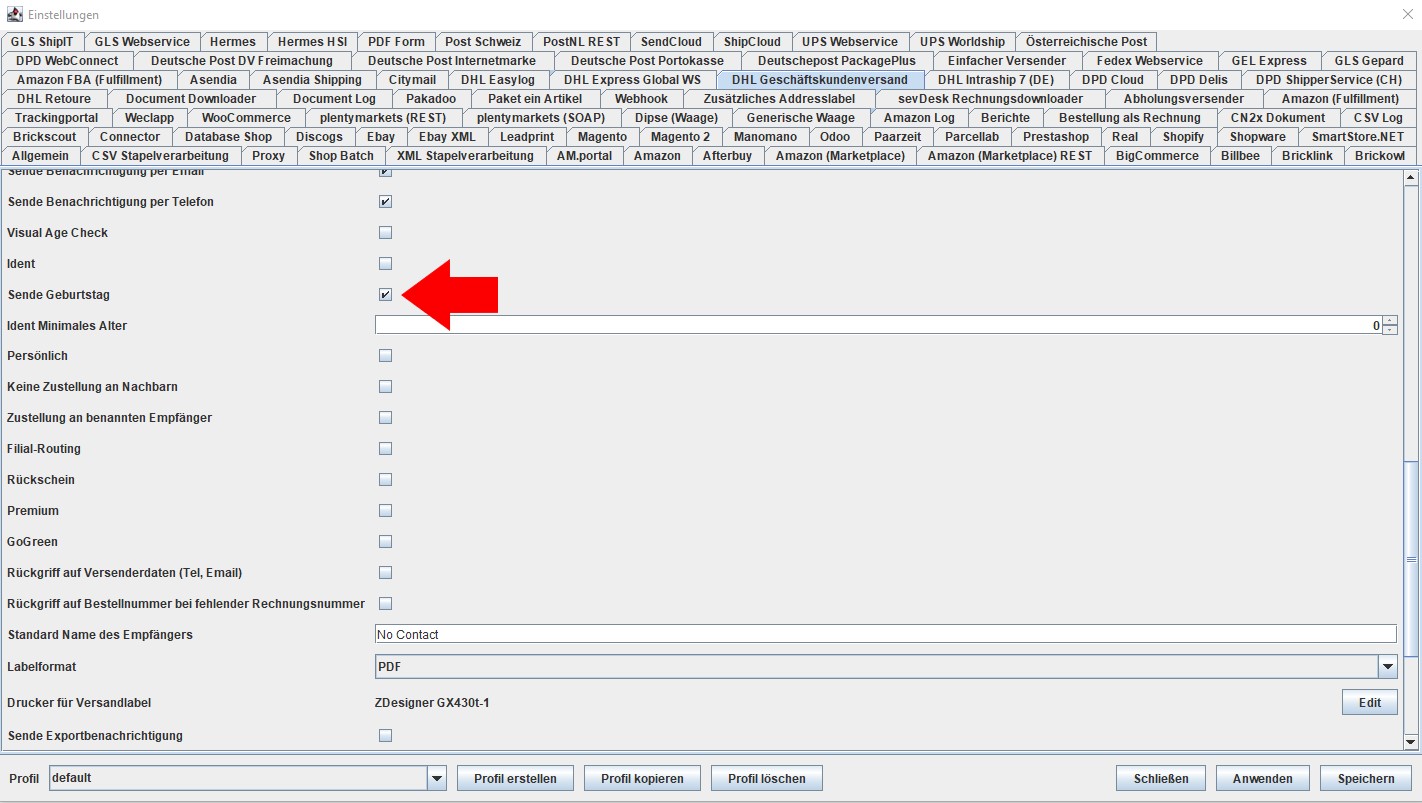Switch to the SendCloud tab
The width and height of the screenshot is (1422, 803).
pos(671,42)
